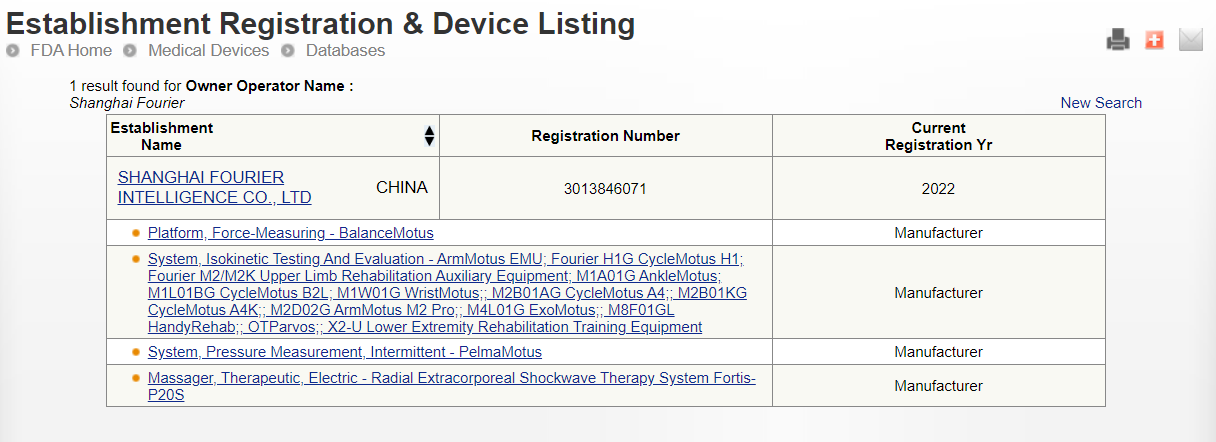
Task: Start a New Search
Action: pos(1101,103)
